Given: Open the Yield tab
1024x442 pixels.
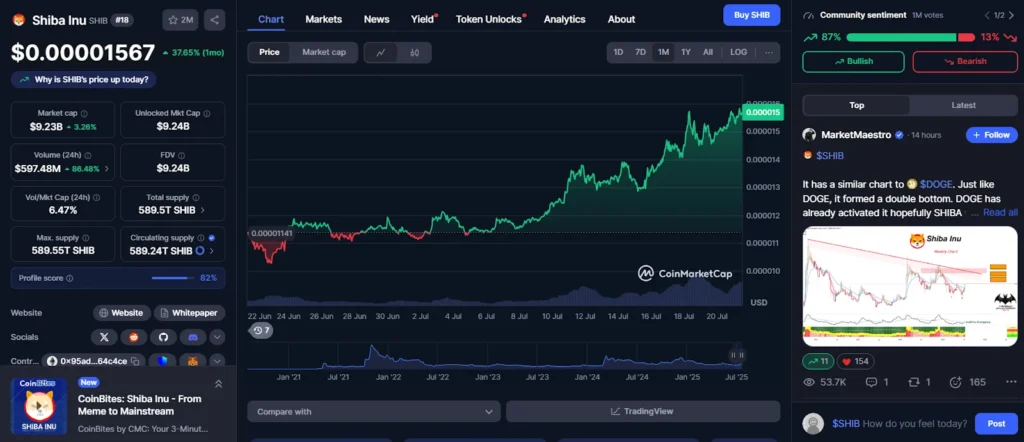Looking at the screenshot, I should (423, 20).
